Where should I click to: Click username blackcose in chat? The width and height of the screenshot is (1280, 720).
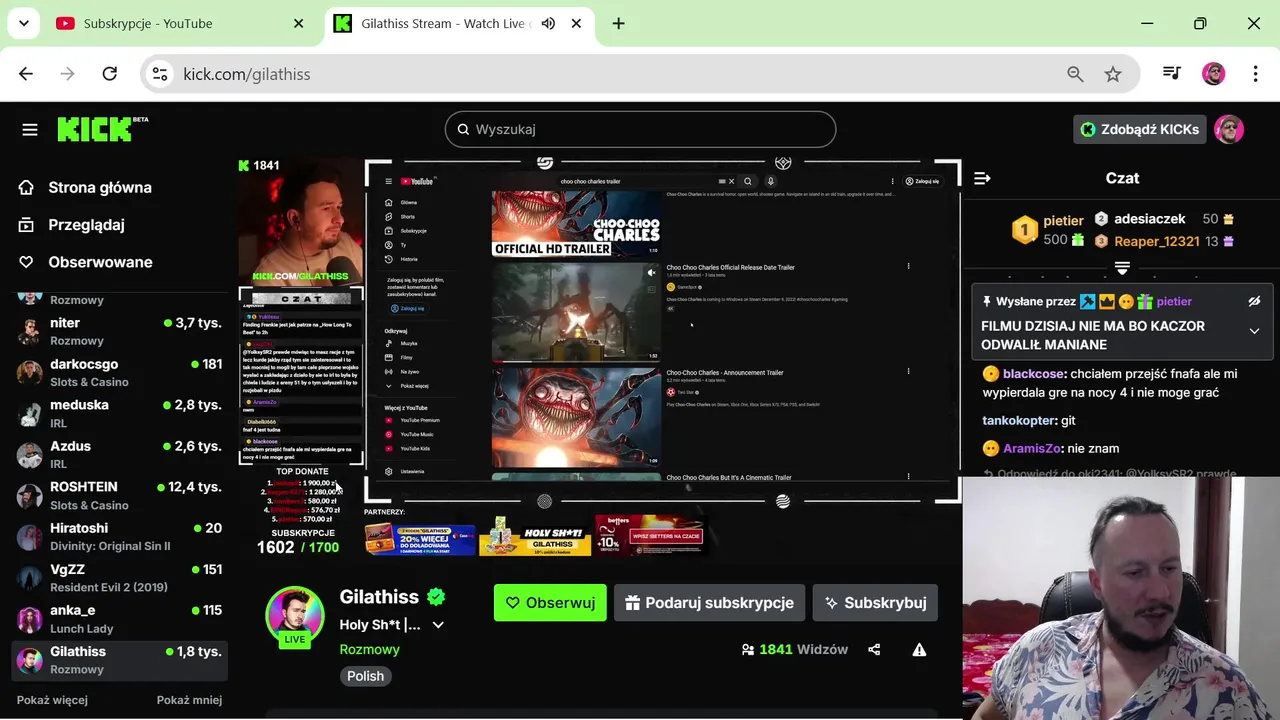coord(1034,374)
